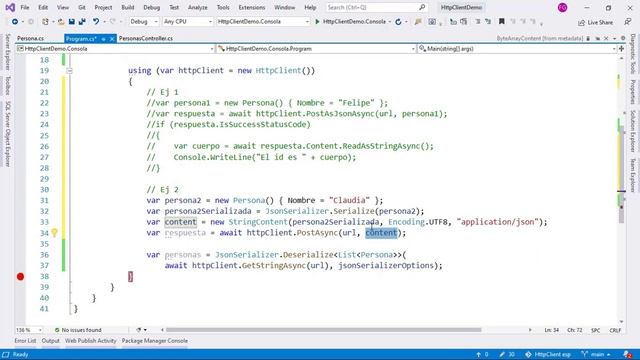Image resolution: width=640 pixels, height=360 pixels.
Task: Open the File menu
Action: pos(25,7)
